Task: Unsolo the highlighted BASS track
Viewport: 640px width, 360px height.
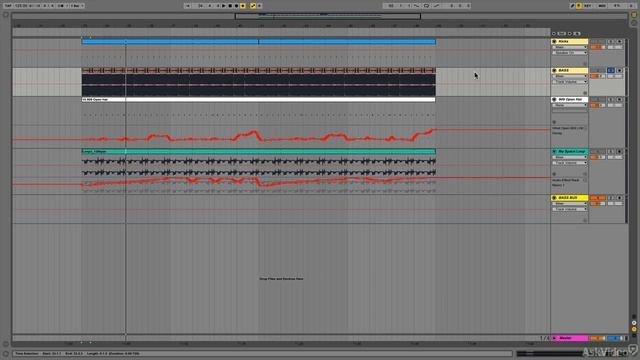Action: 611,70
